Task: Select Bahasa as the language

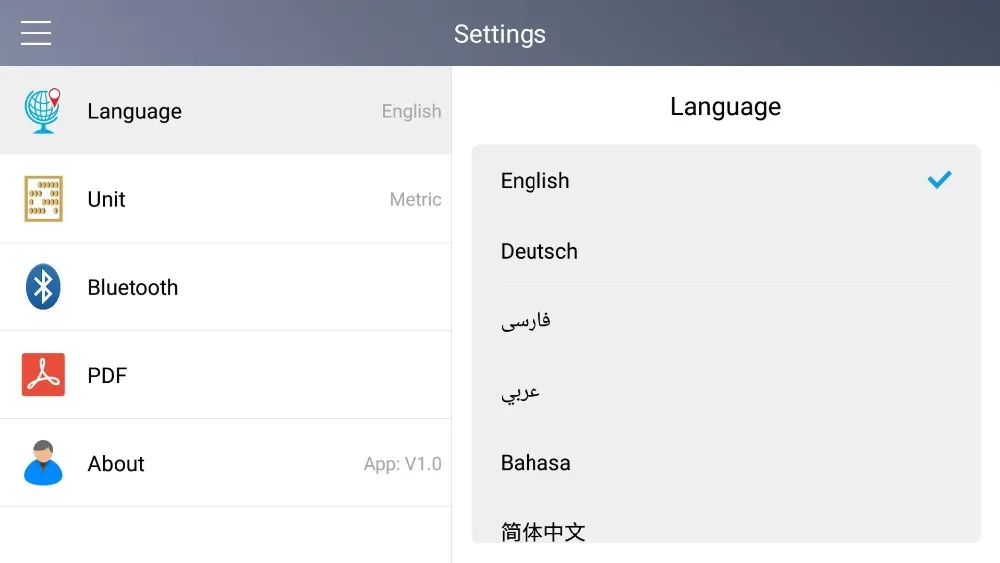Action: (536, 463)
